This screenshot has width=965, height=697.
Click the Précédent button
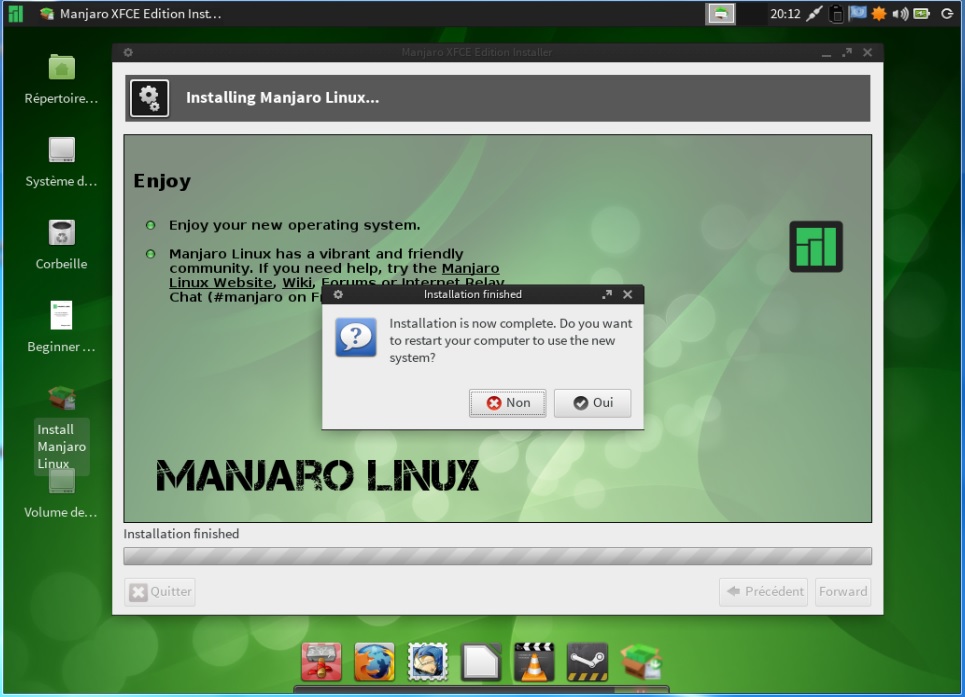[763, 592]
